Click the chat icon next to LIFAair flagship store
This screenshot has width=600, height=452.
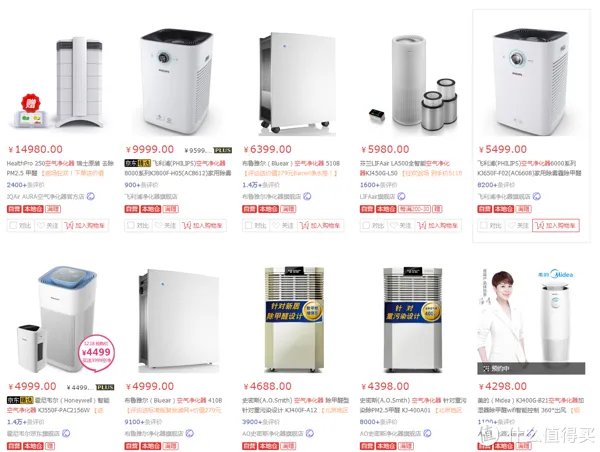[401, 196]
